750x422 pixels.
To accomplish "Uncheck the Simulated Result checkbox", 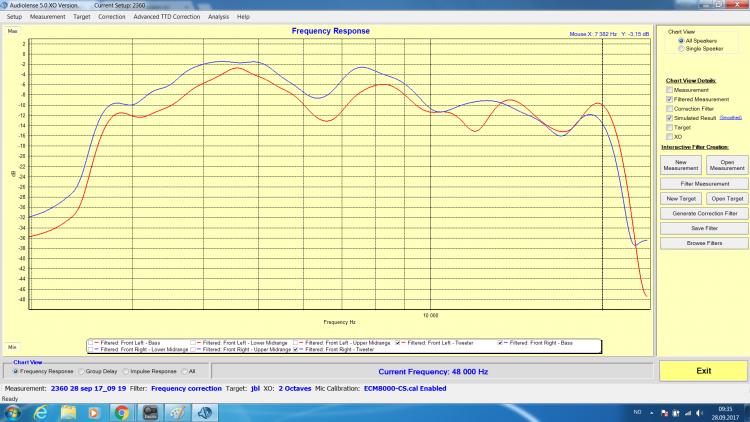I will [x=669, y=118].
